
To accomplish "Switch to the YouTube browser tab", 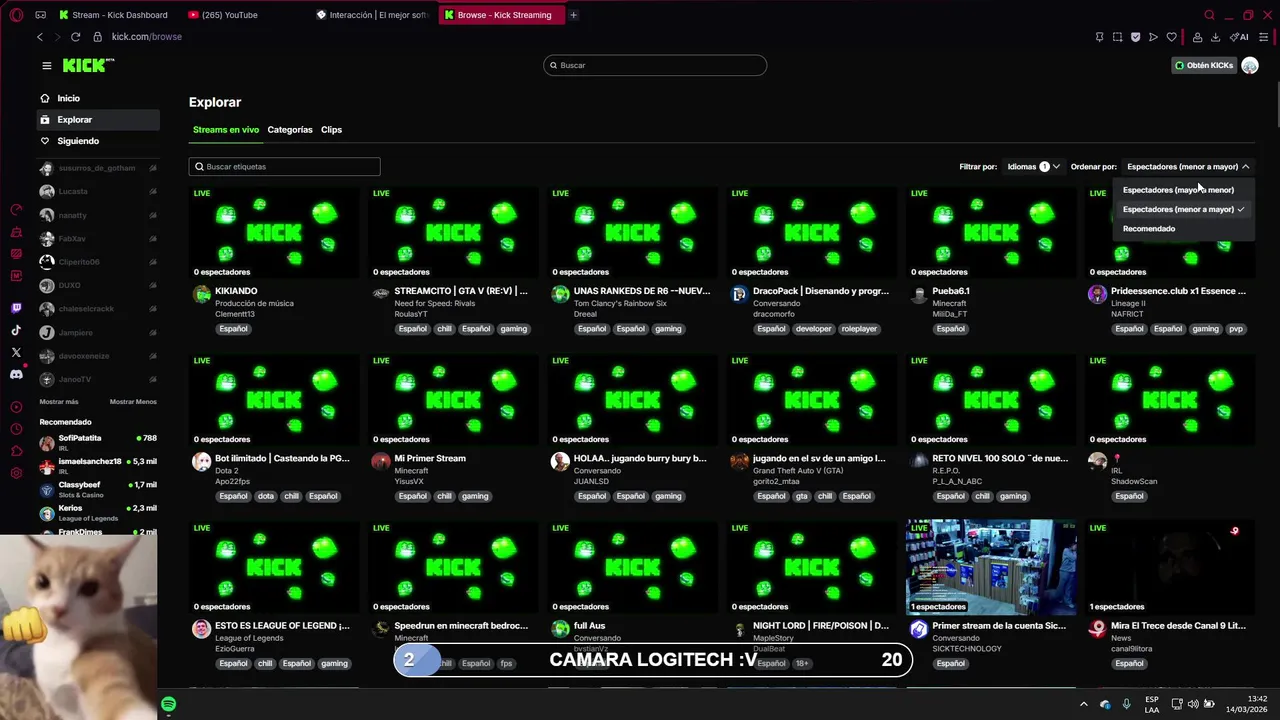I will click(247, 15).
